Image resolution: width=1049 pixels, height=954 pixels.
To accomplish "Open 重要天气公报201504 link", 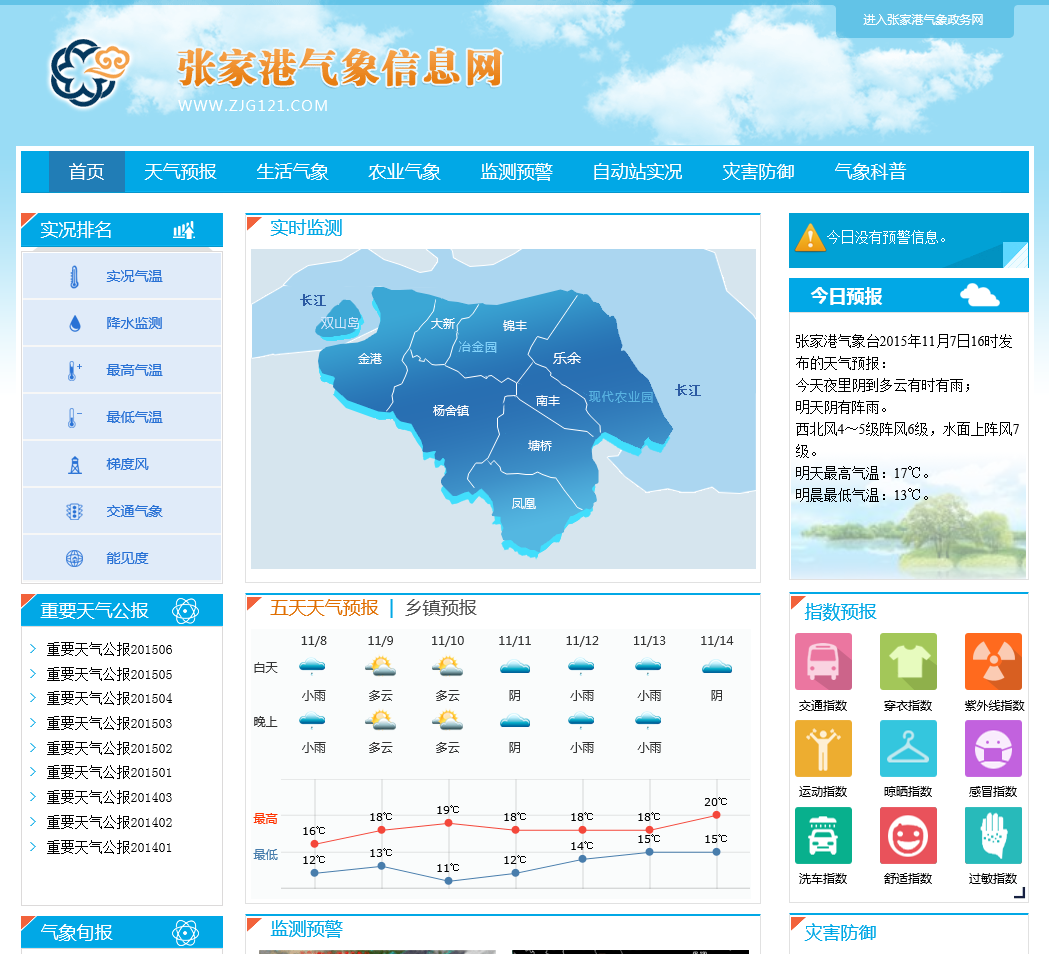I will pos(109,698).
